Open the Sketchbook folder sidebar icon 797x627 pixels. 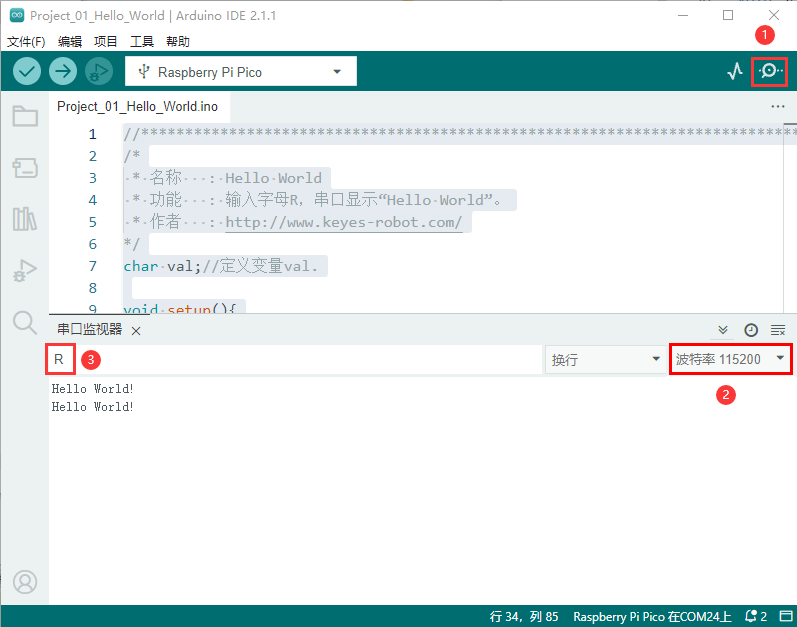tap(25, 116)
